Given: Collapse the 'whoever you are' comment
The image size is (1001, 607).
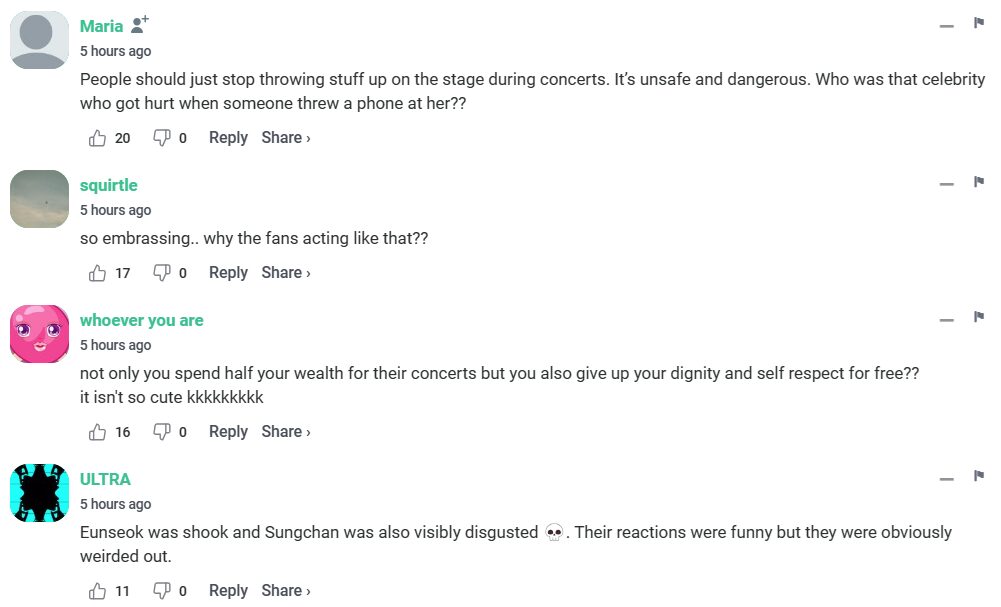Looking at the screenshot, I should tap(946, 320).
